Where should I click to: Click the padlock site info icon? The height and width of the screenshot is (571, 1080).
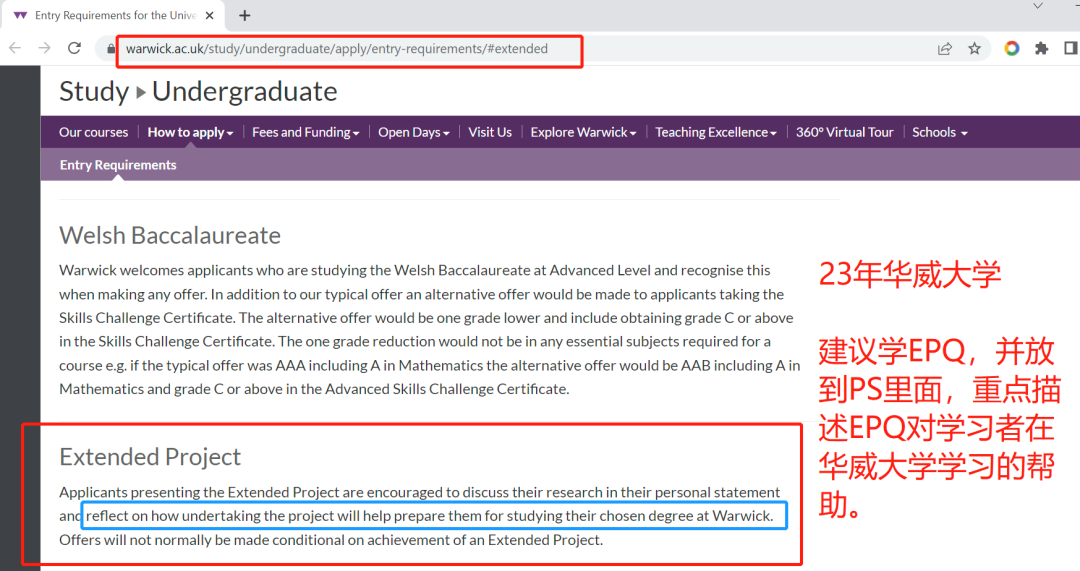tap(110, 49)
